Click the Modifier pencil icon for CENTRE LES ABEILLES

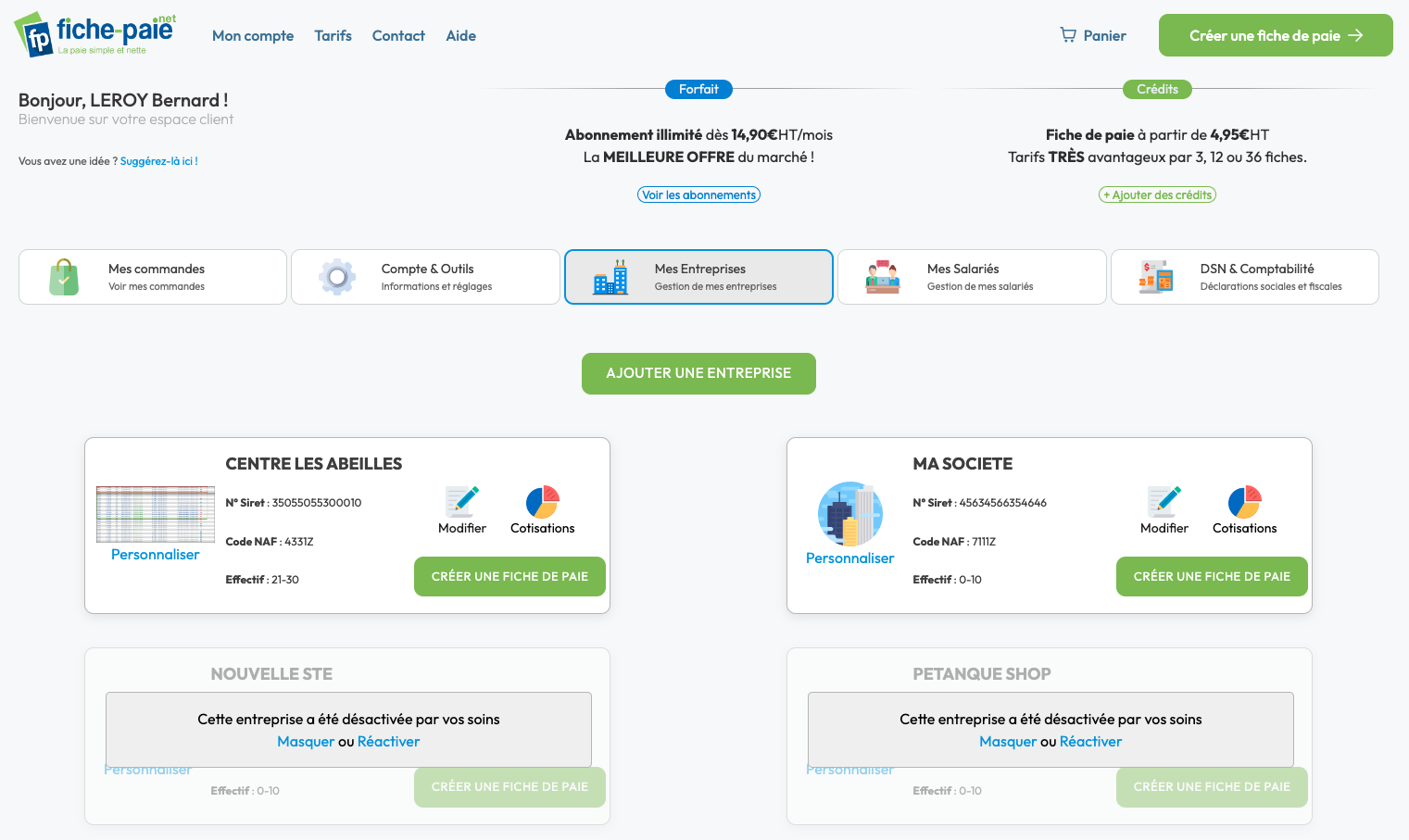pos(462,502)
